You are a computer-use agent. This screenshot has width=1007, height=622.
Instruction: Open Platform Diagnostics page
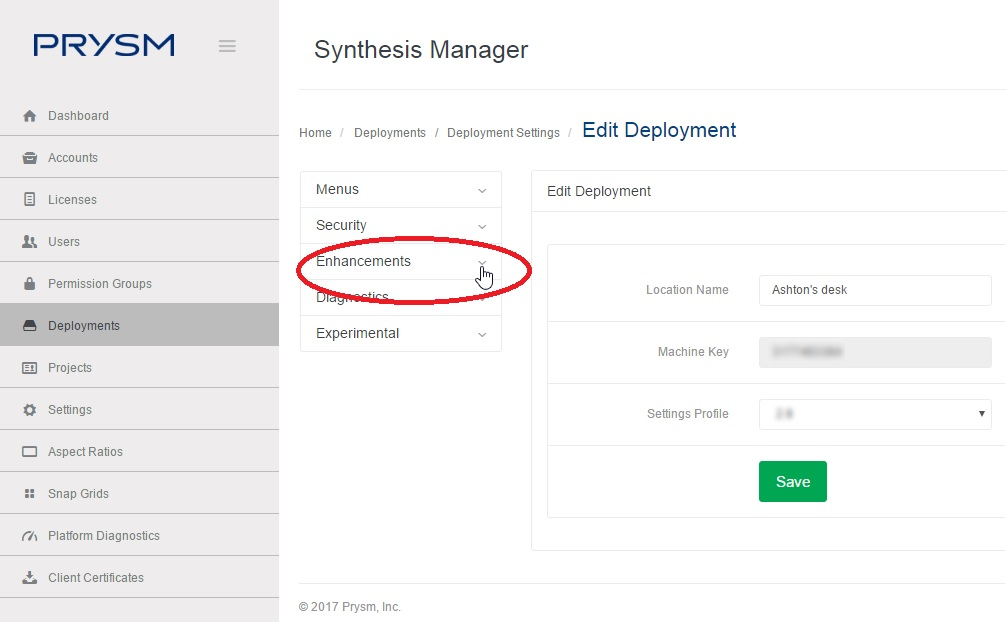(x=139, y=535)
